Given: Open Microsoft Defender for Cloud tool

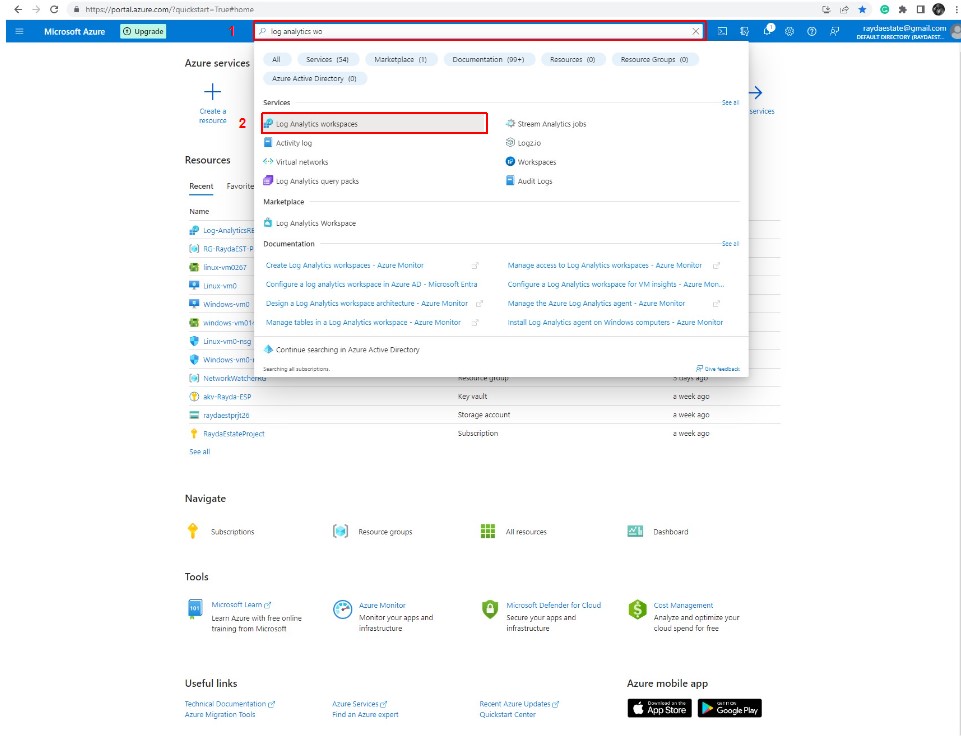Looking at the screenshot, I should [x=553, y=605].
